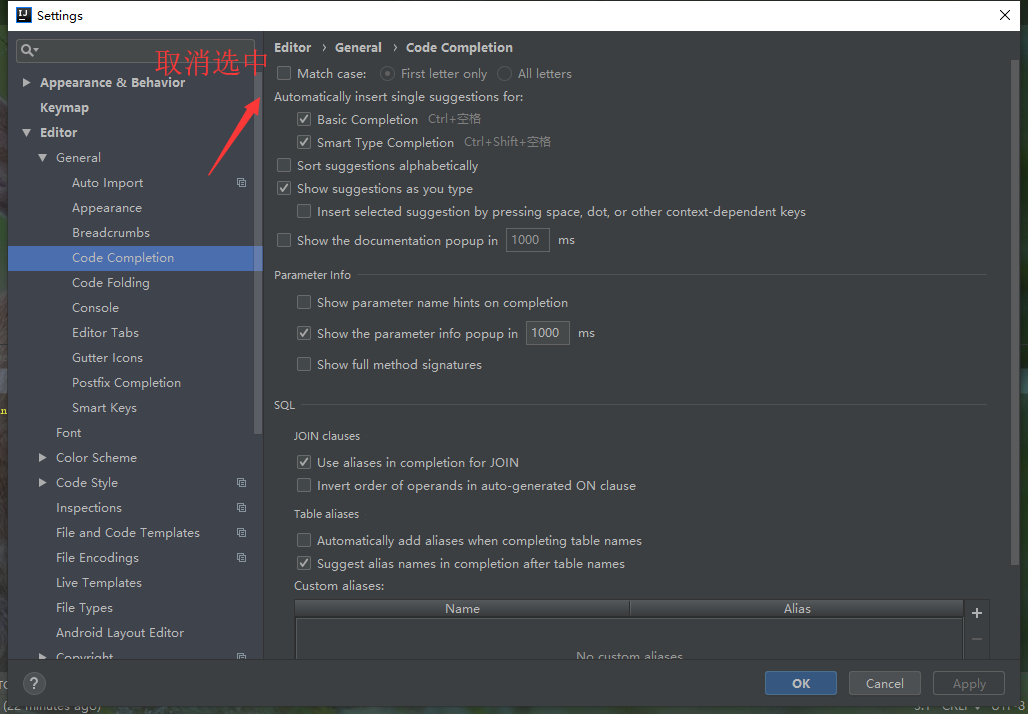Open Postfix Completion settings

pos(127,382)
